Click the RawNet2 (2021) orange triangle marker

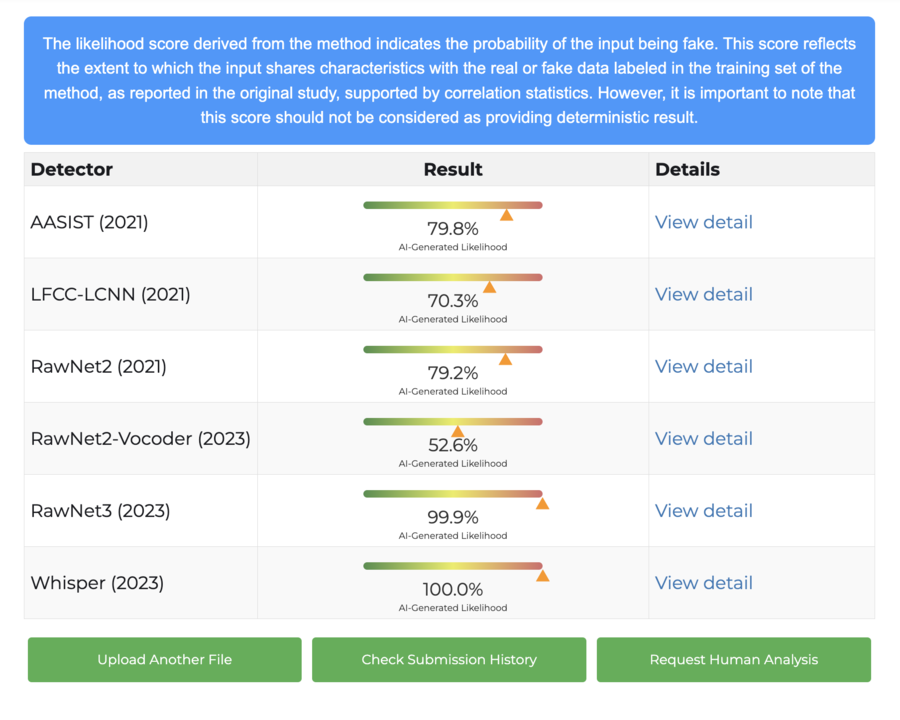point(505,359)
